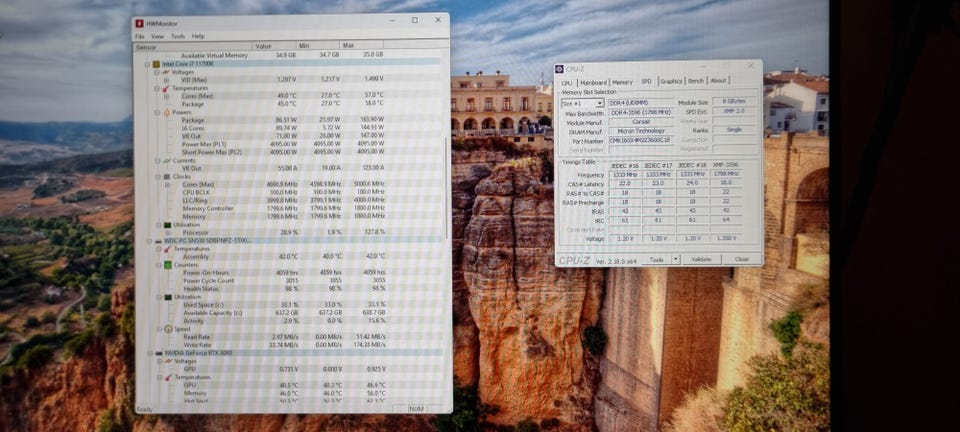960x432 pixels.
Task: Click the green Counters icon
Action: click(x=168, y=265)
